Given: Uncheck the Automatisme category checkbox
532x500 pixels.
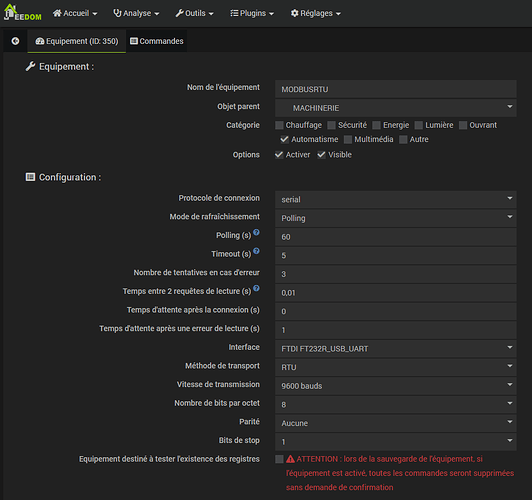Looking at the screenshot, I should click(284, 139).
